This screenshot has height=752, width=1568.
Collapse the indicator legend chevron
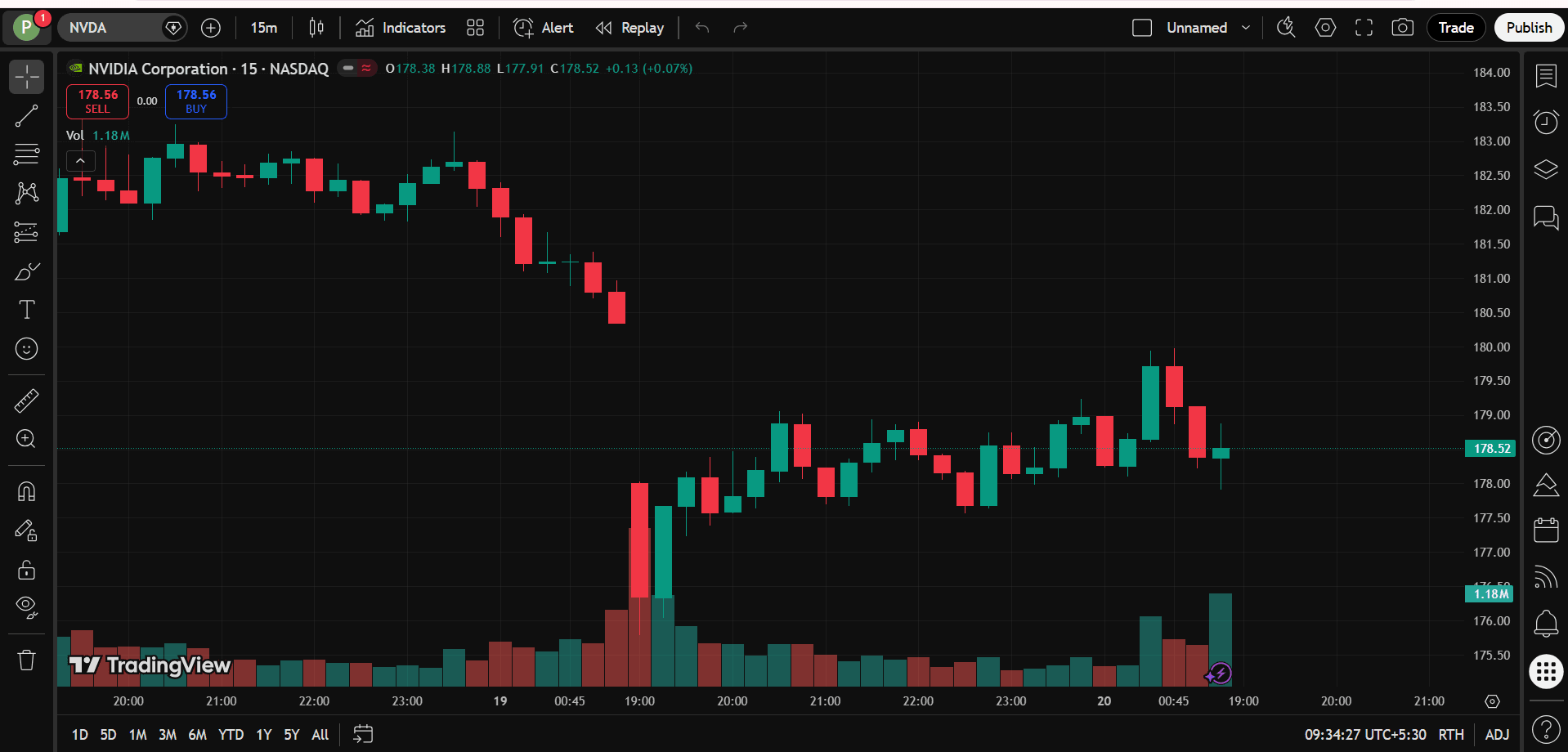click(x=80, y=161)
